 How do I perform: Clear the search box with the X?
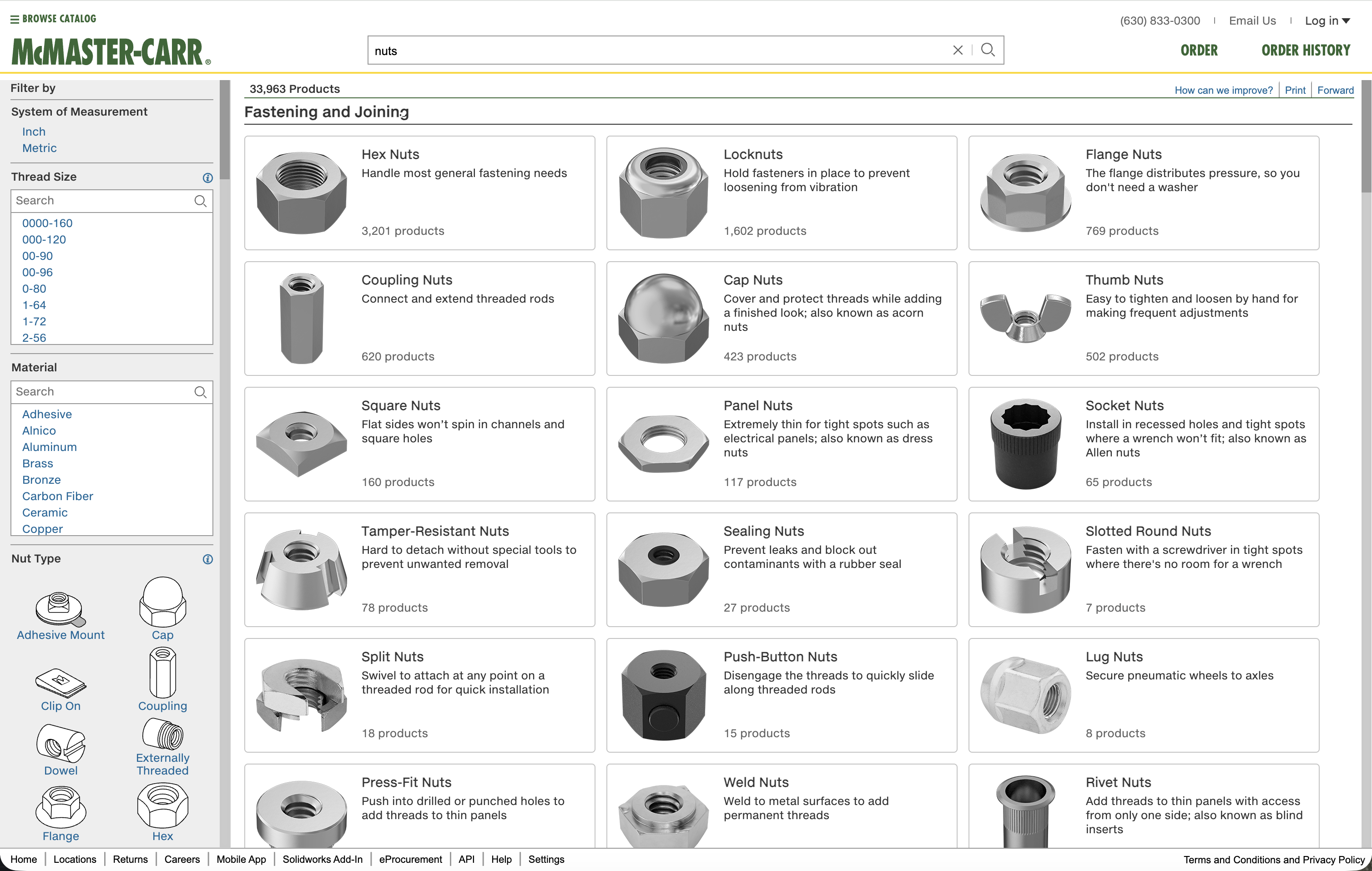958,50
